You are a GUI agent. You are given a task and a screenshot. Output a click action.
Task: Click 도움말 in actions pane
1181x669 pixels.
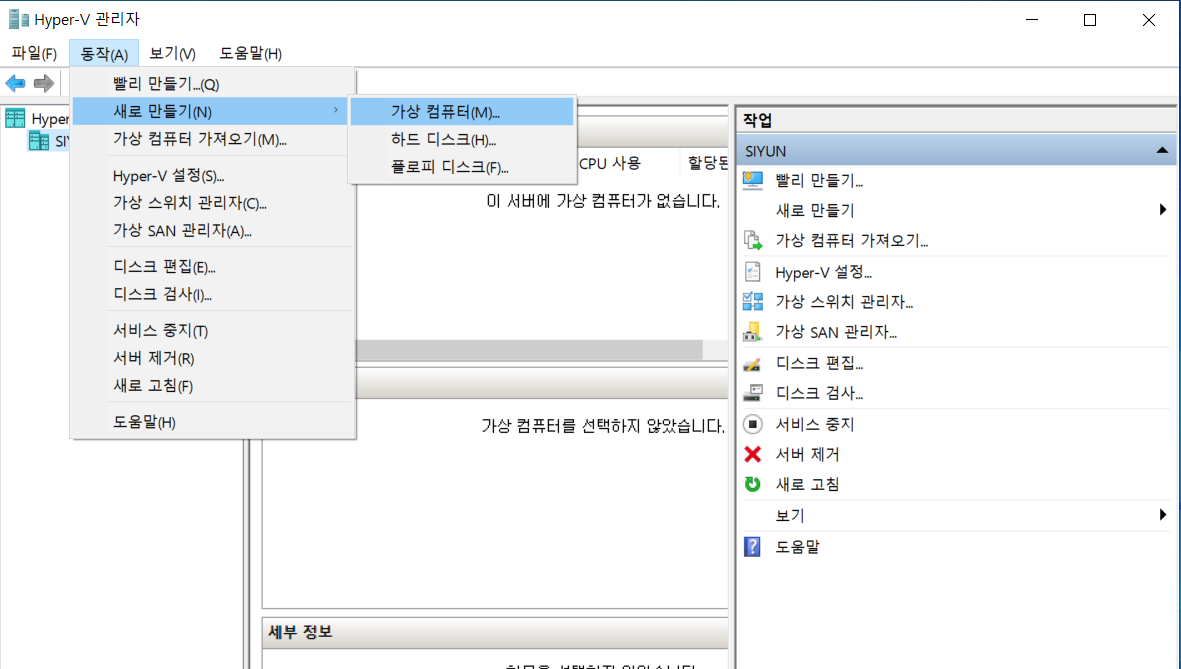(798, 547)
